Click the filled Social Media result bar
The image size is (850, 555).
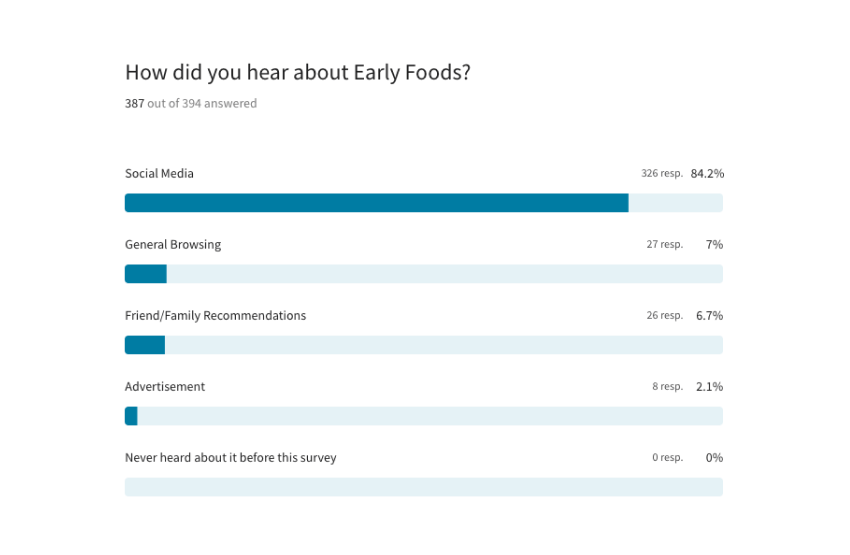coord(376,203)
